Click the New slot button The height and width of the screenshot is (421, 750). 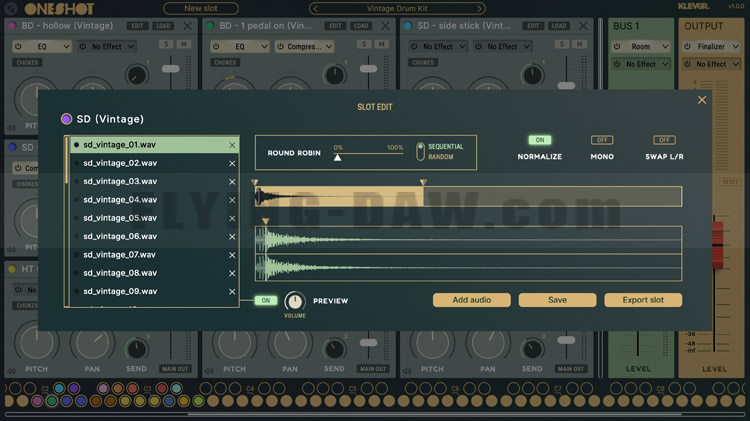(200, 8)
